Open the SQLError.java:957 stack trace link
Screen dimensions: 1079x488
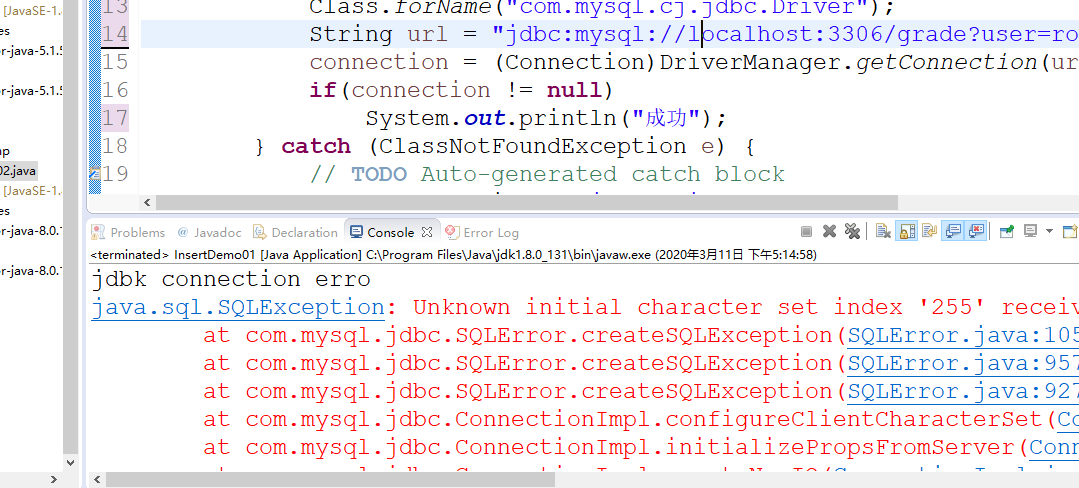pyautogui.click(x=963, y=363)
